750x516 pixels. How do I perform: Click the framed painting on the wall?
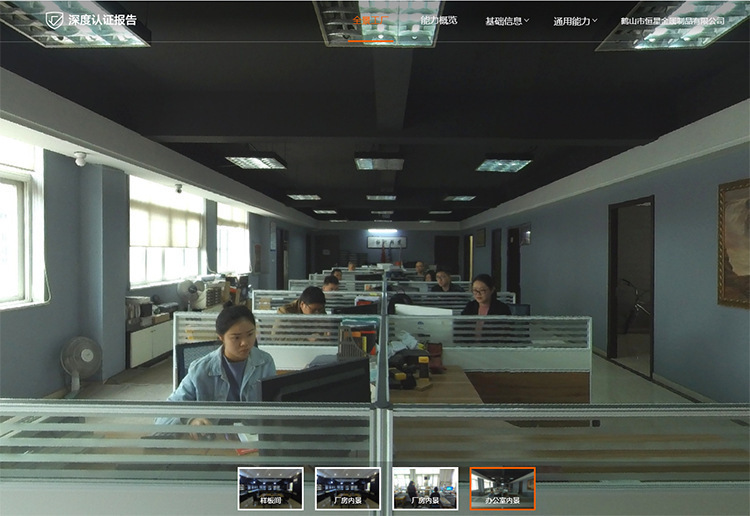[734, 244]
